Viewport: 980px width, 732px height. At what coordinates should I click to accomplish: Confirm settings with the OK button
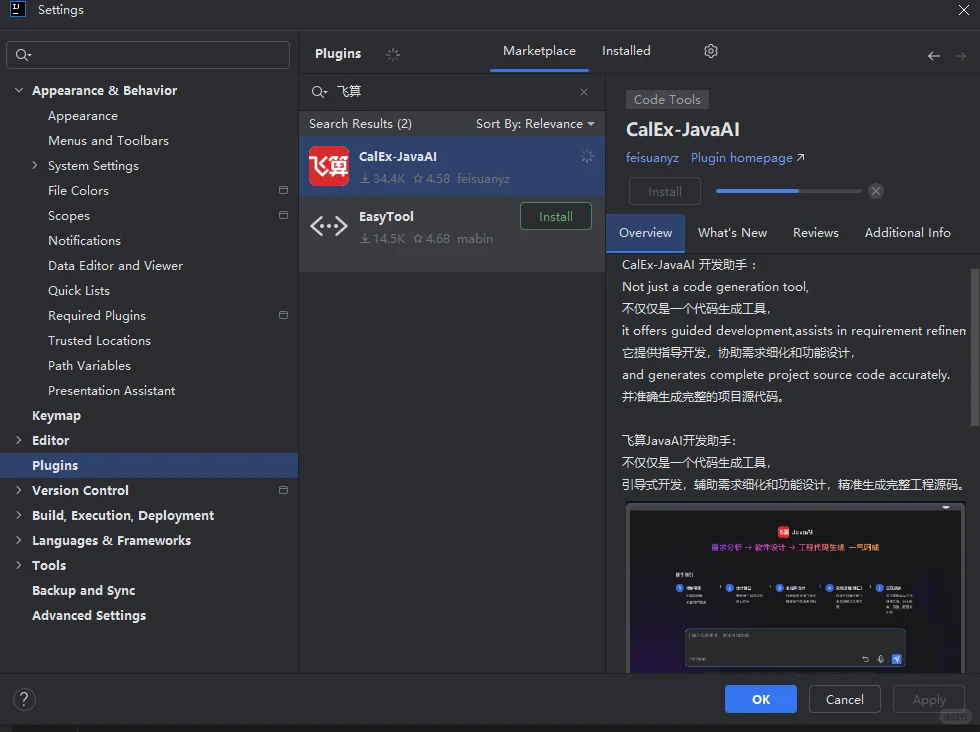761,699
